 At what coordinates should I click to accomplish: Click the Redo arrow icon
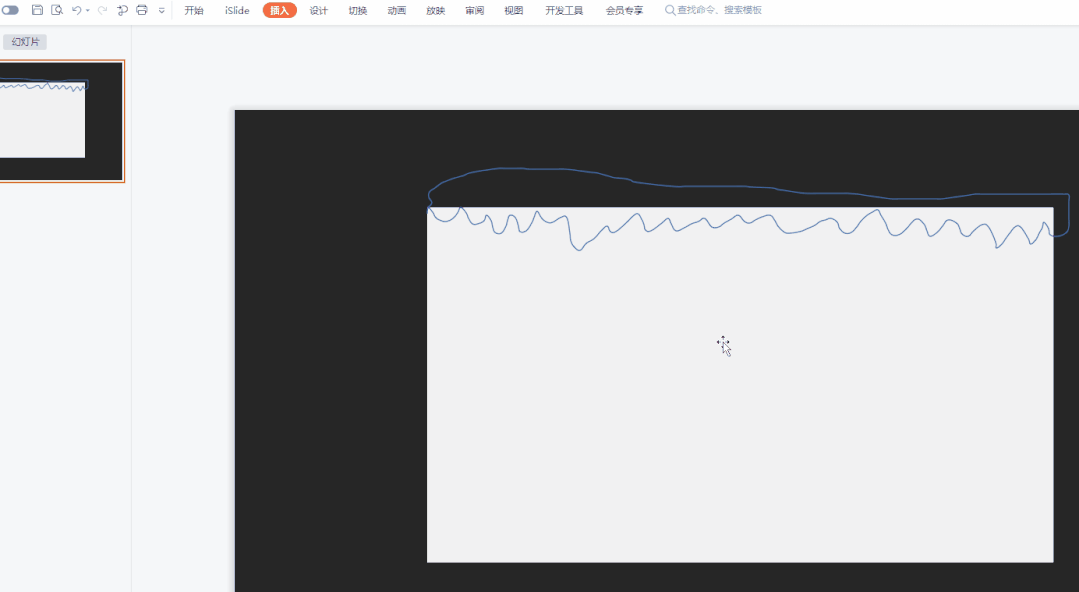click(103, 10)
